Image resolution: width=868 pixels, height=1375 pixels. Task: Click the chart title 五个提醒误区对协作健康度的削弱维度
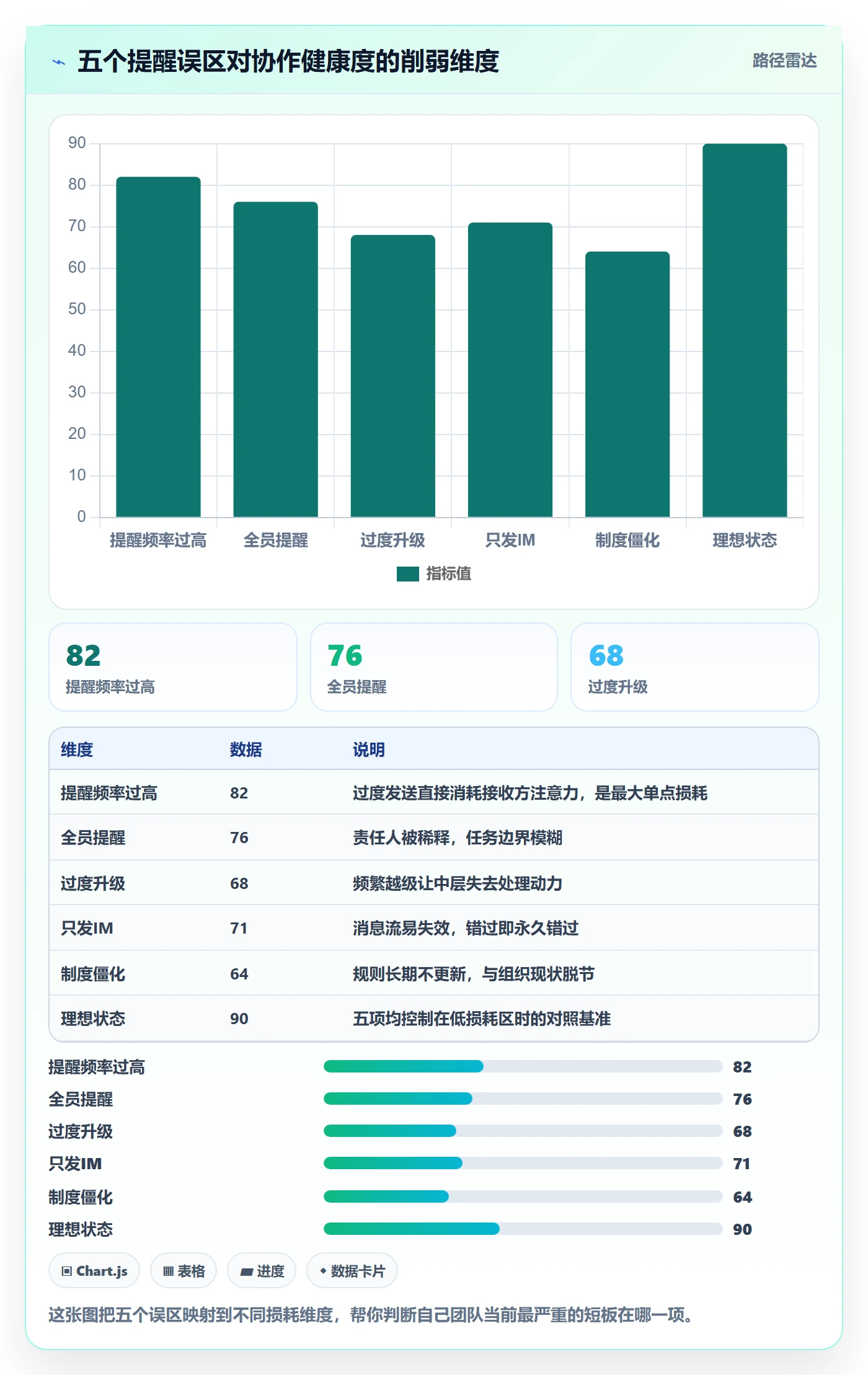[x=288, y=61]
